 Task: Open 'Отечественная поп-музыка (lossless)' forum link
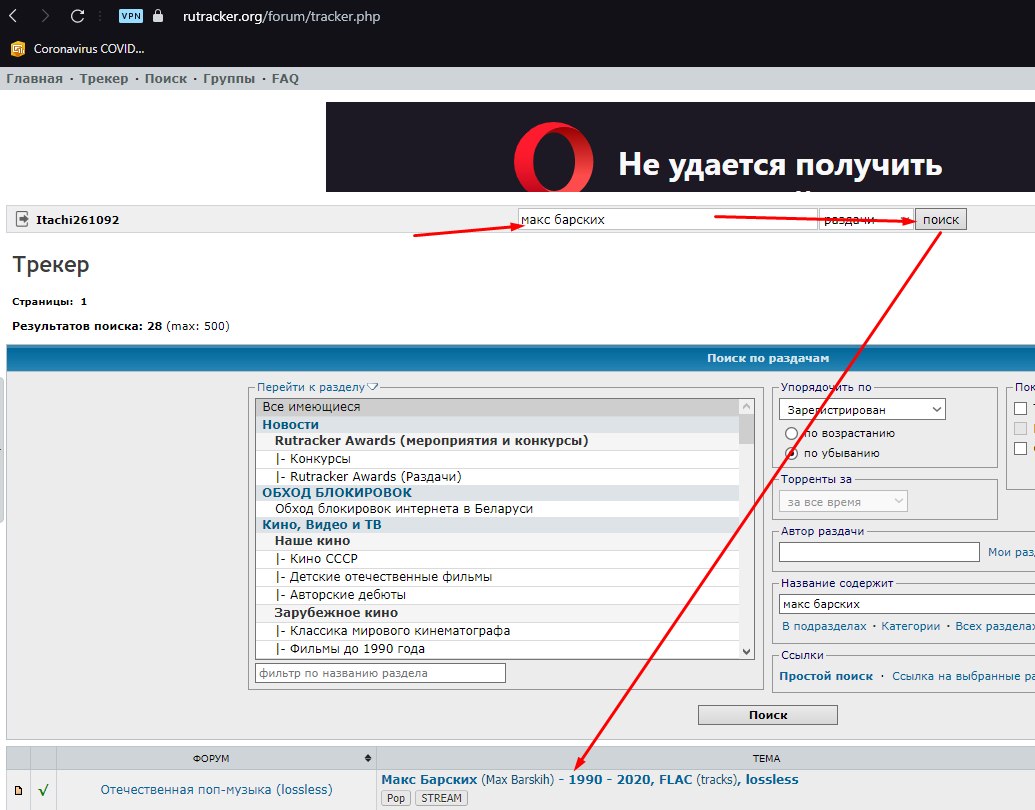tap(216, 790)
